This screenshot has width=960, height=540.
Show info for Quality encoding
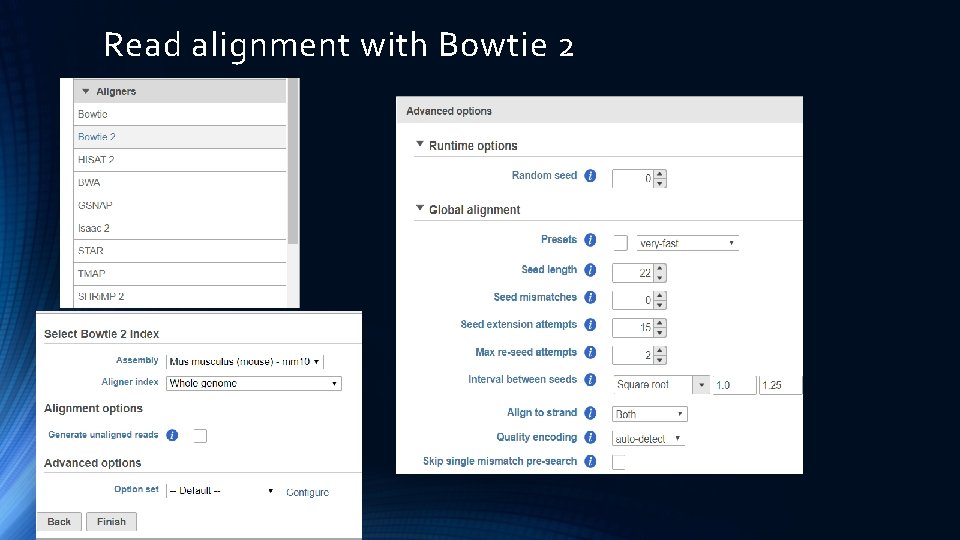(x=590, y=437)
